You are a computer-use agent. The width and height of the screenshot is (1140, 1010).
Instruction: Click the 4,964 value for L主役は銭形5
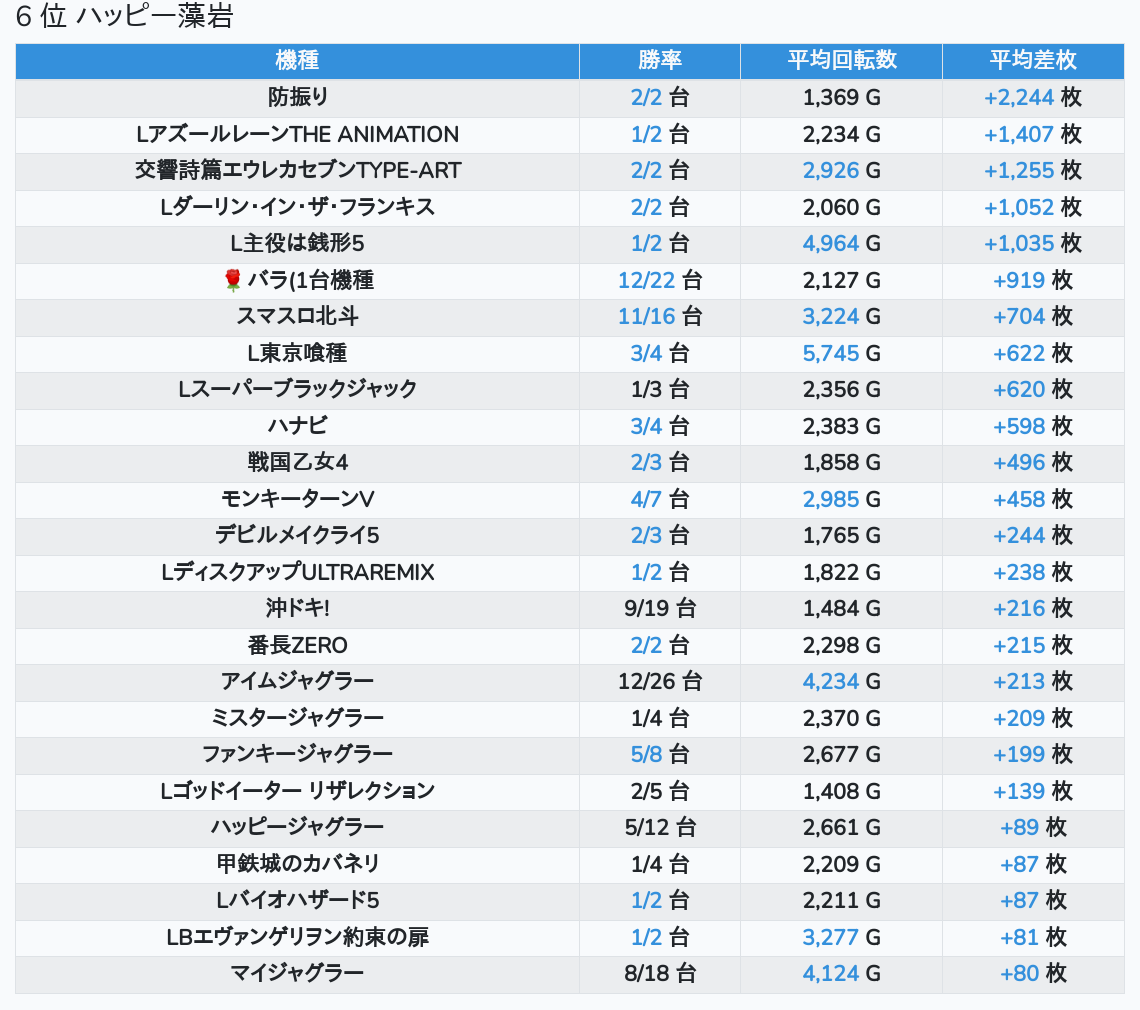830,243
